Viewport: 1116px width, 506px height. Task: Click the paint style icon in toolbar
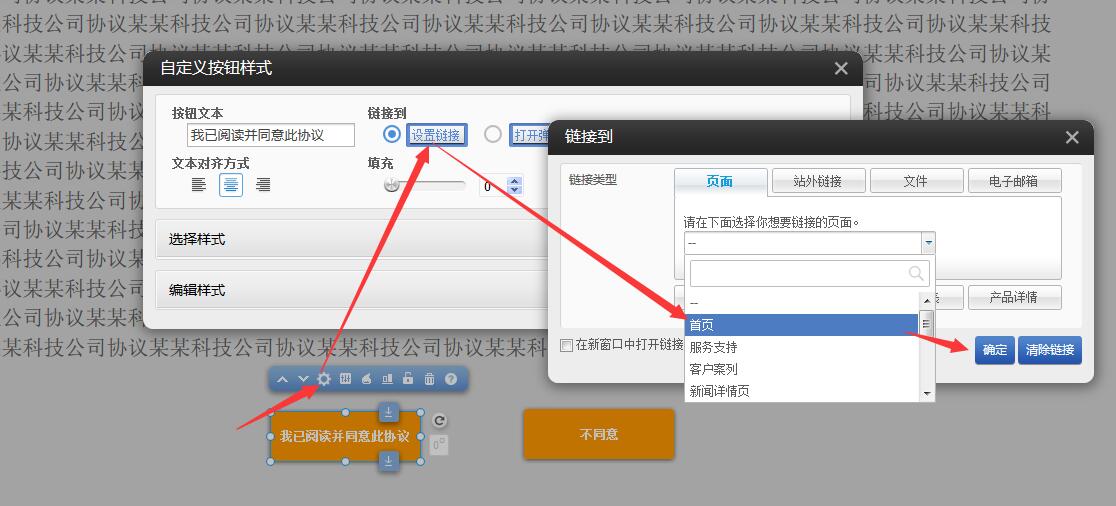(366, 379)
